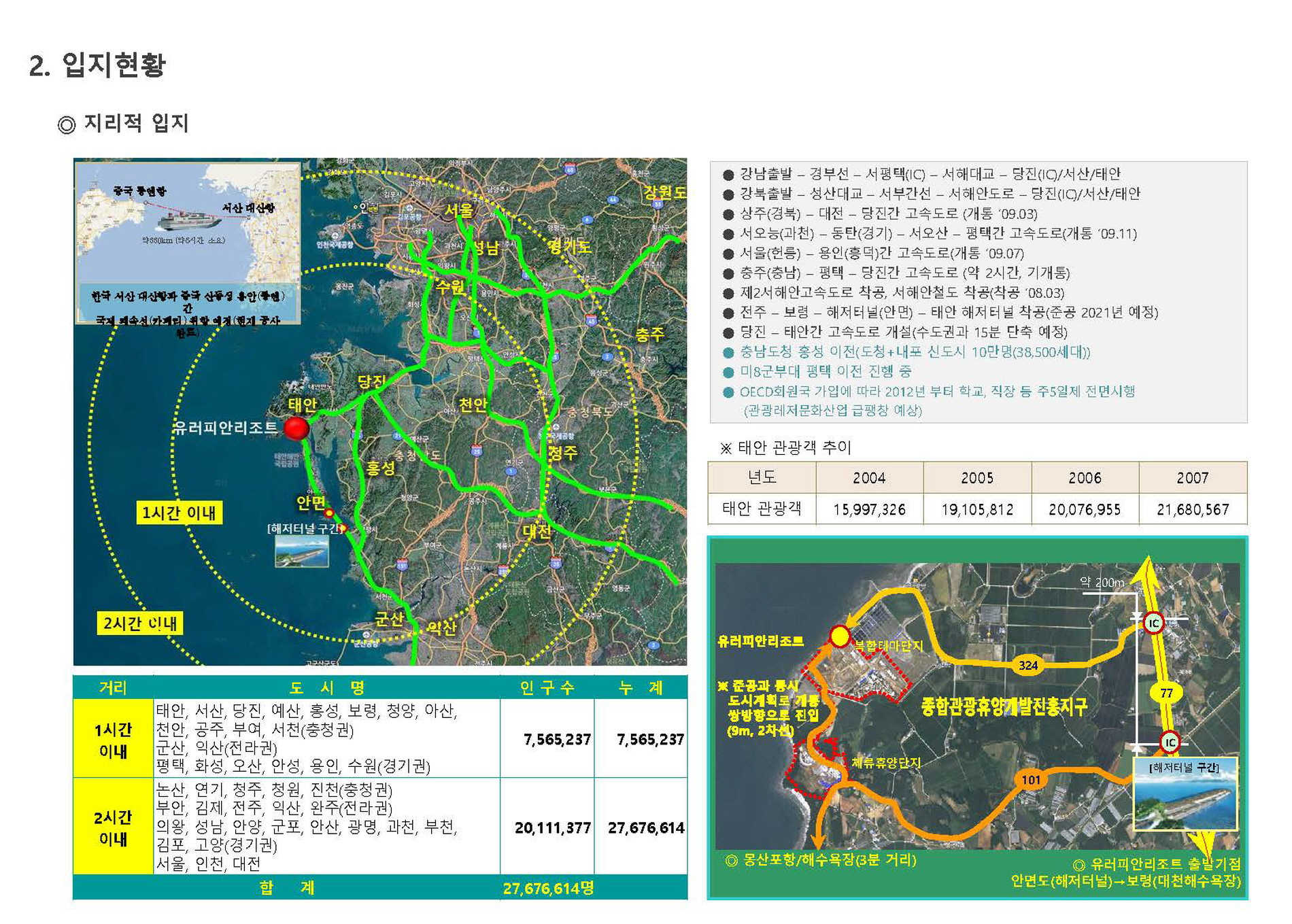Click the black bullet before 강남출발 route line
The width and height of the screenshot is (1292, 924).
tap(728, 175)
